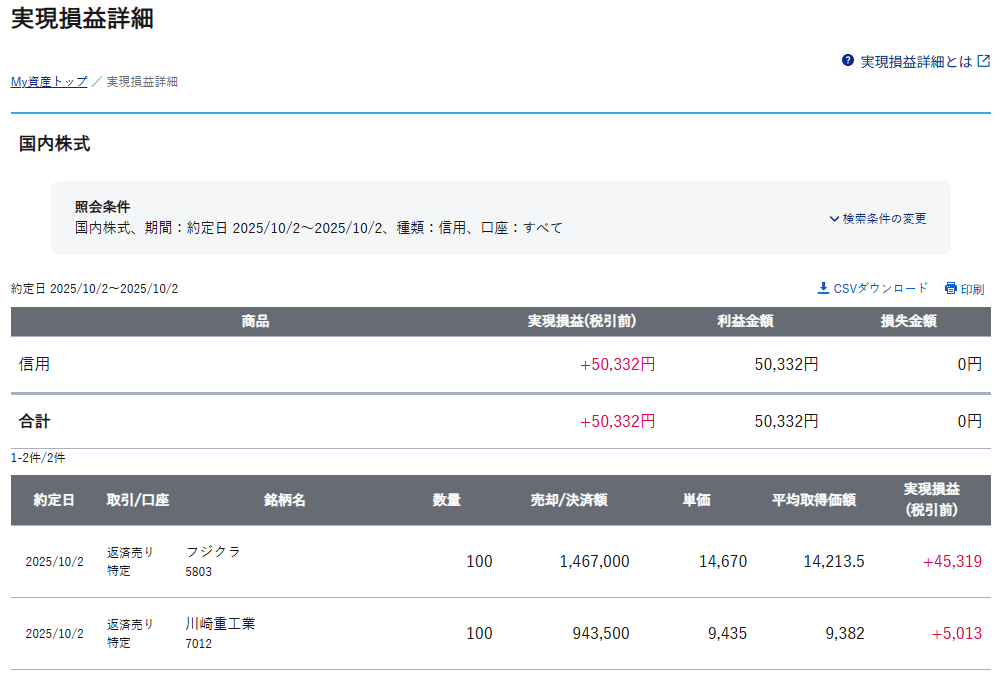Select the フジクラ stock name
Screen dimensions: 999x686
tap(213, 551)
